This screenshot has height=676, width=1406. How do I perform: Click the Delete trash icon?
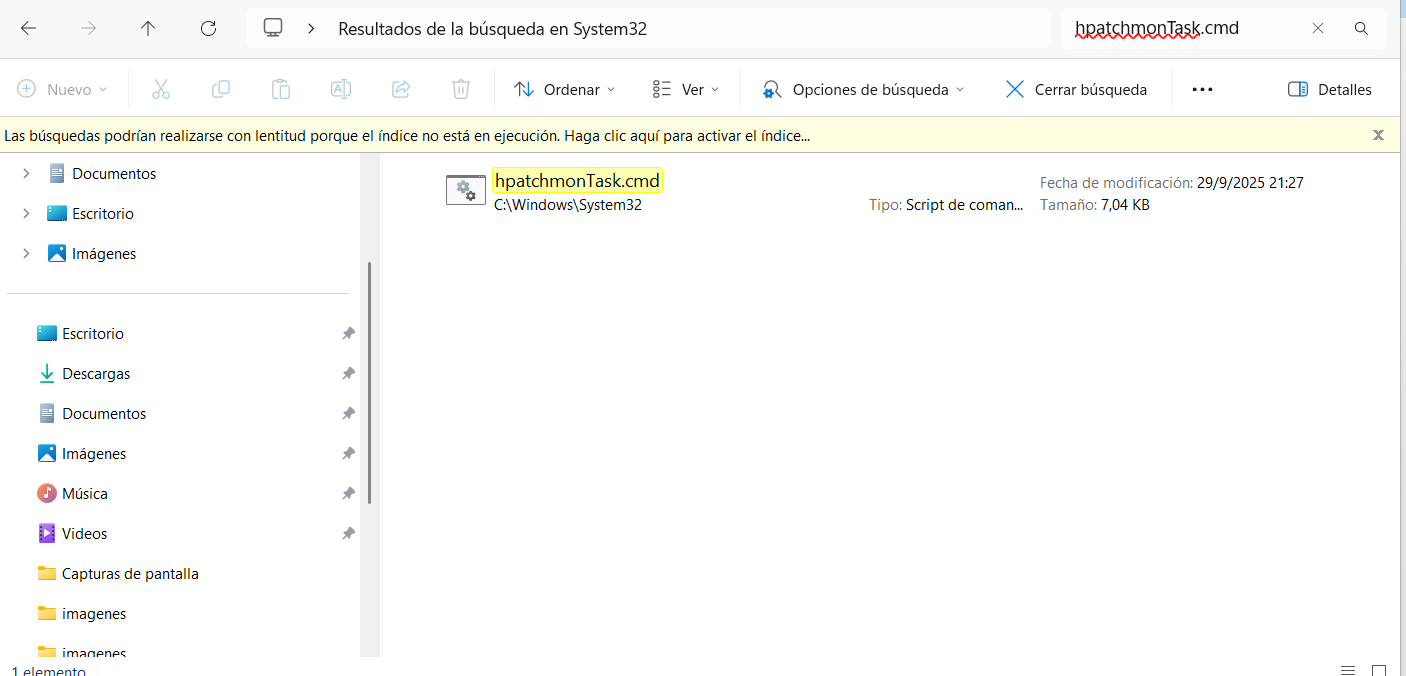[460, 89]
